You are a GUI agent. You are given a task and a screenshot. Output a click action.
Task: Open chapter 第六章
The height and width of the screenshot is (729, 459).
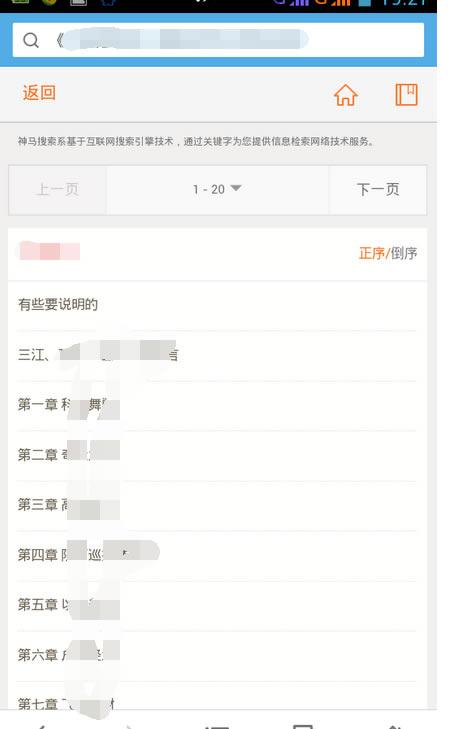click(x=216, y=656)
